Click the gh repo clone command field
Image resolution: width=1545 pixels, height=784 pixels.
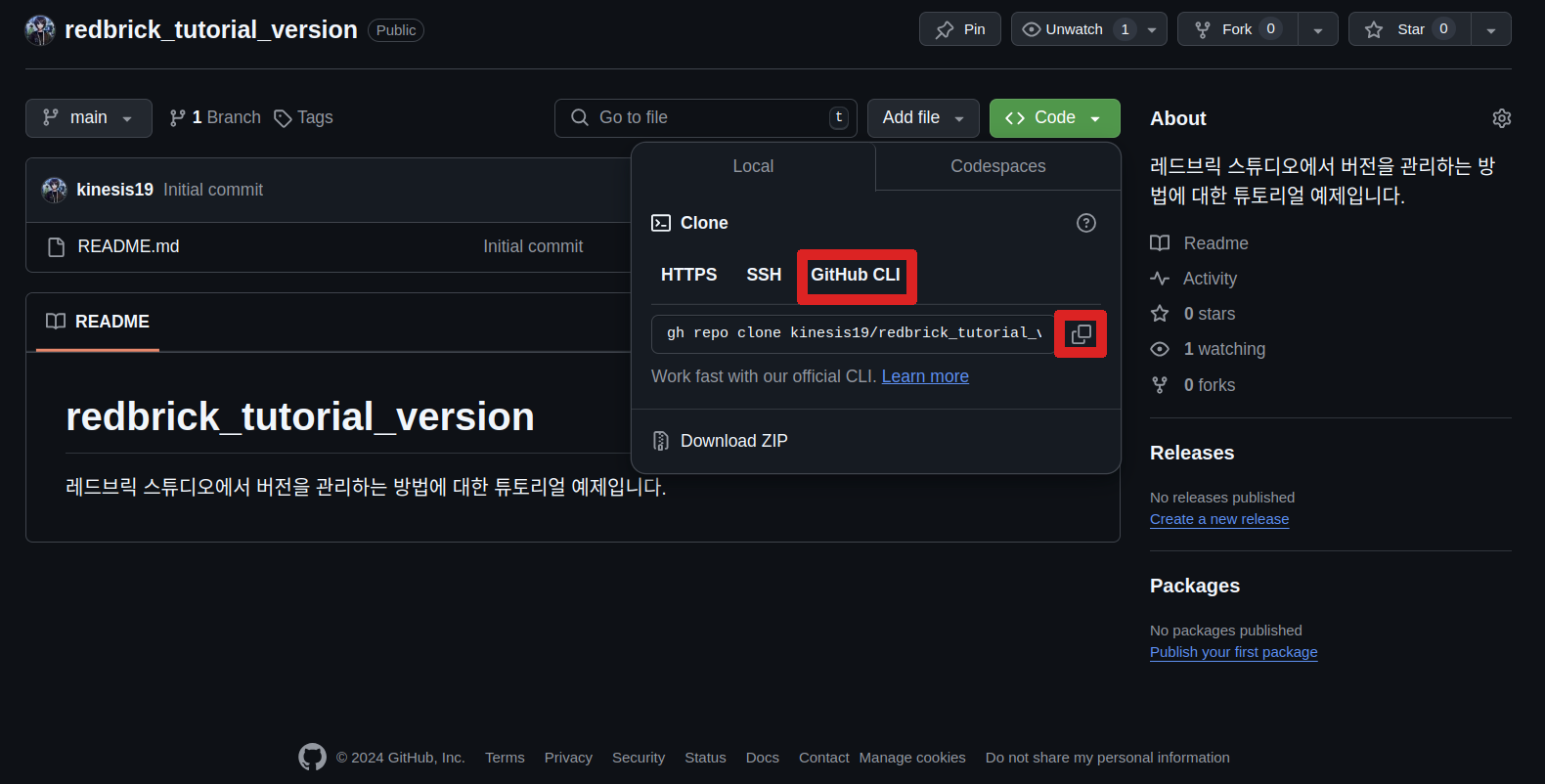pos(853,333)
